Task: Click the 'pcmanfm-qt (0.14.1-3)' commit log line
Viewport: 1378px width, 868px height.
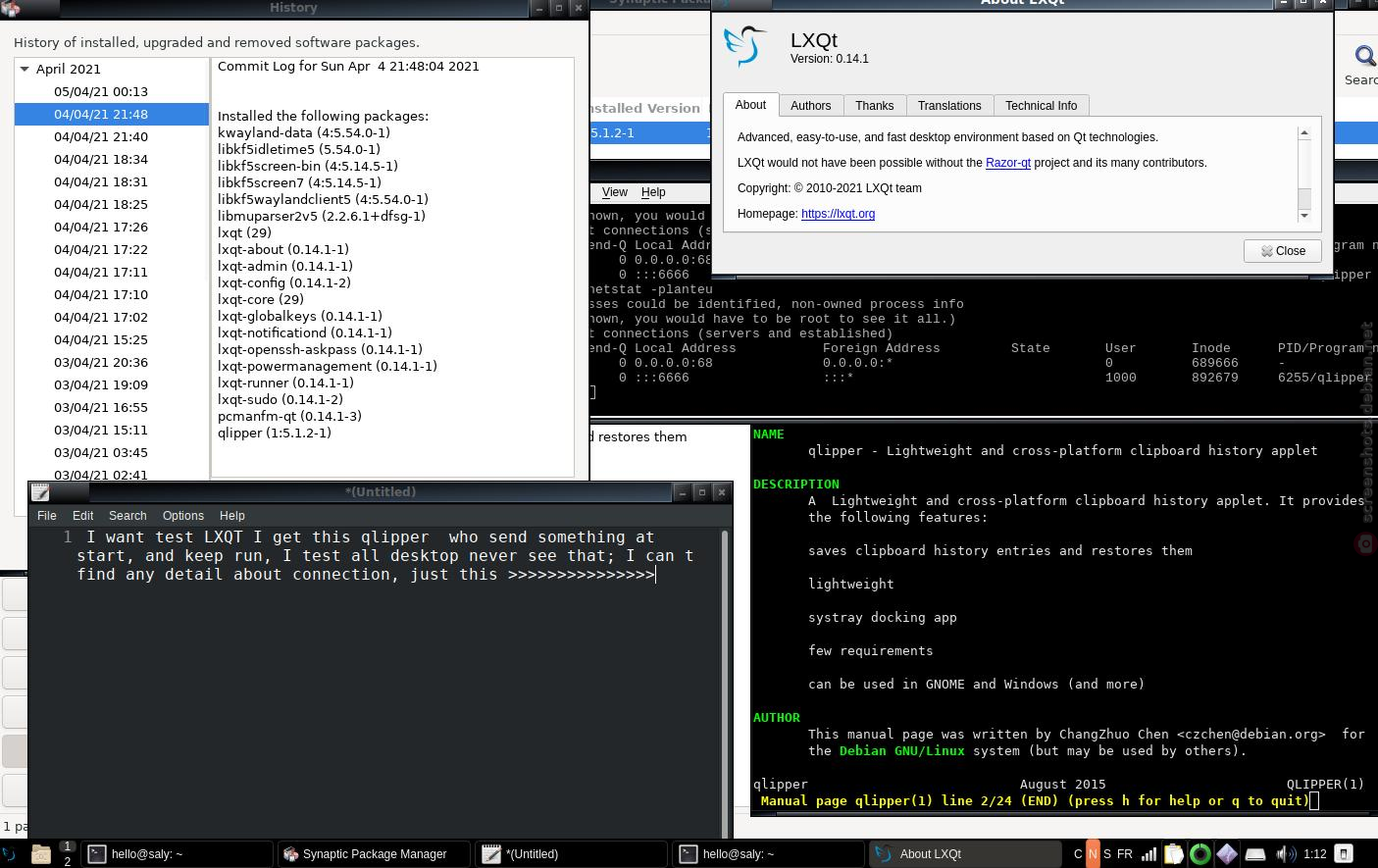Action: [x=289, y=416]
